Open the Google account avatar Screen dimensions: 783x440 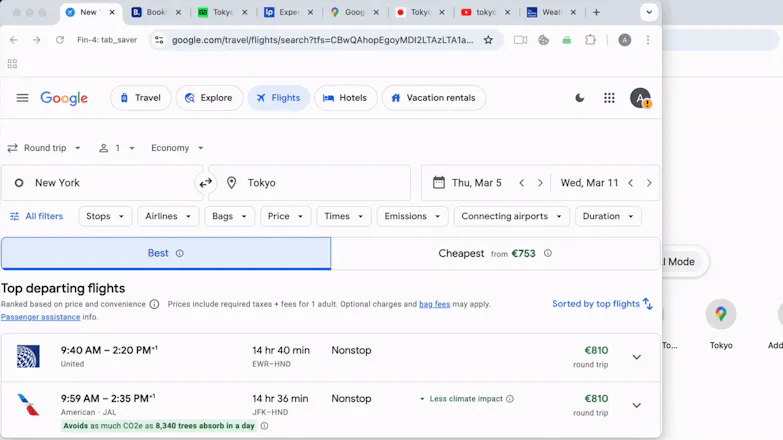pyautogui.click(x=640, y=98)
